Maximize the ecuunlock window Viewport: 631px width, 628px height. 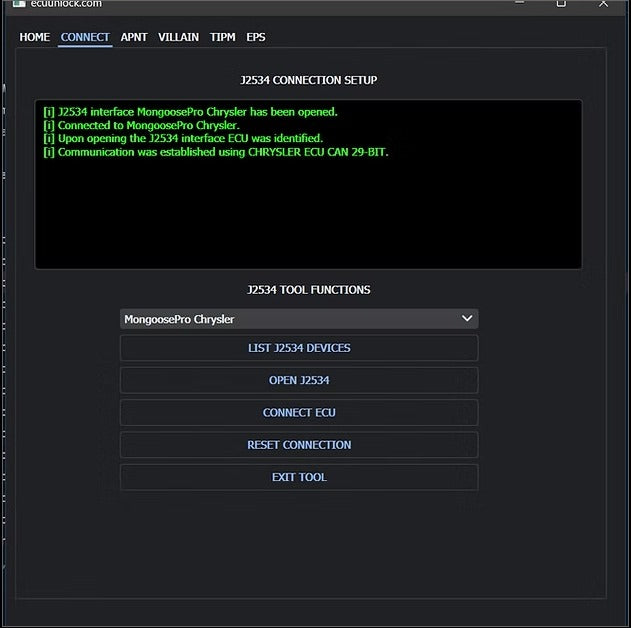pyautogui.click(x=561, y=4)
